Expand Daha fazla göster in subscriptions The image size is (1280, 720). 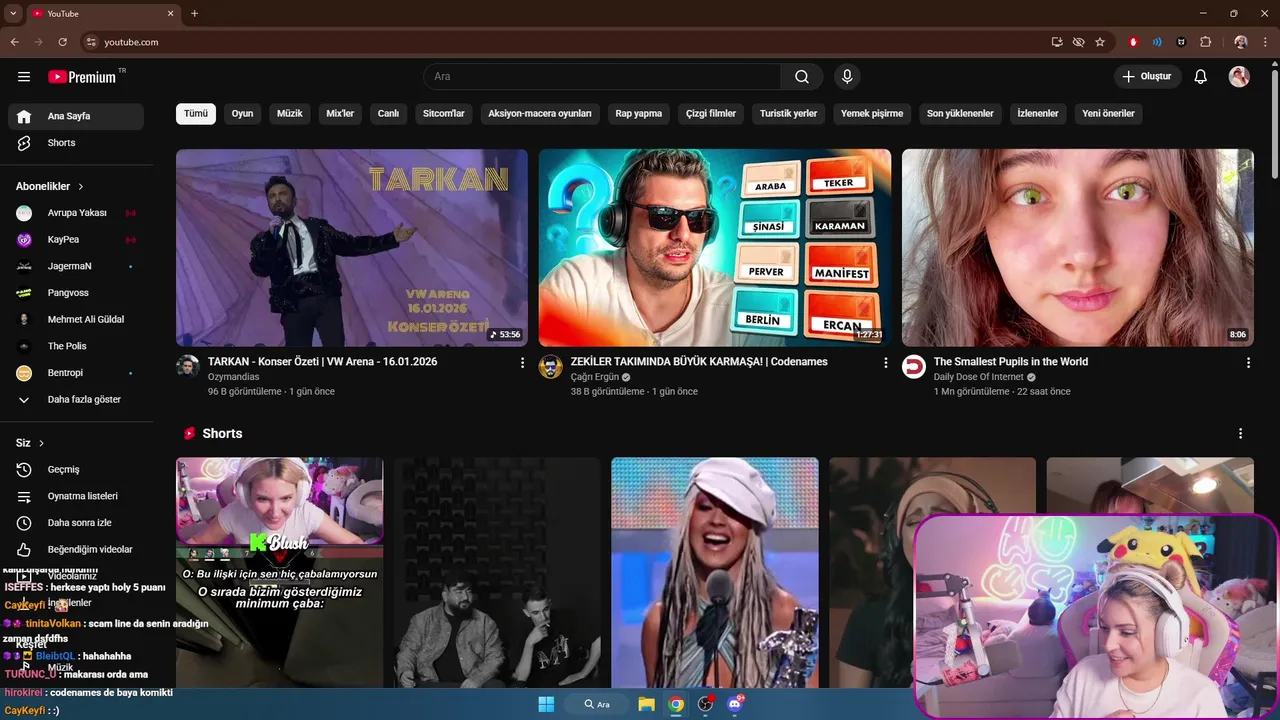click(76, 400)
